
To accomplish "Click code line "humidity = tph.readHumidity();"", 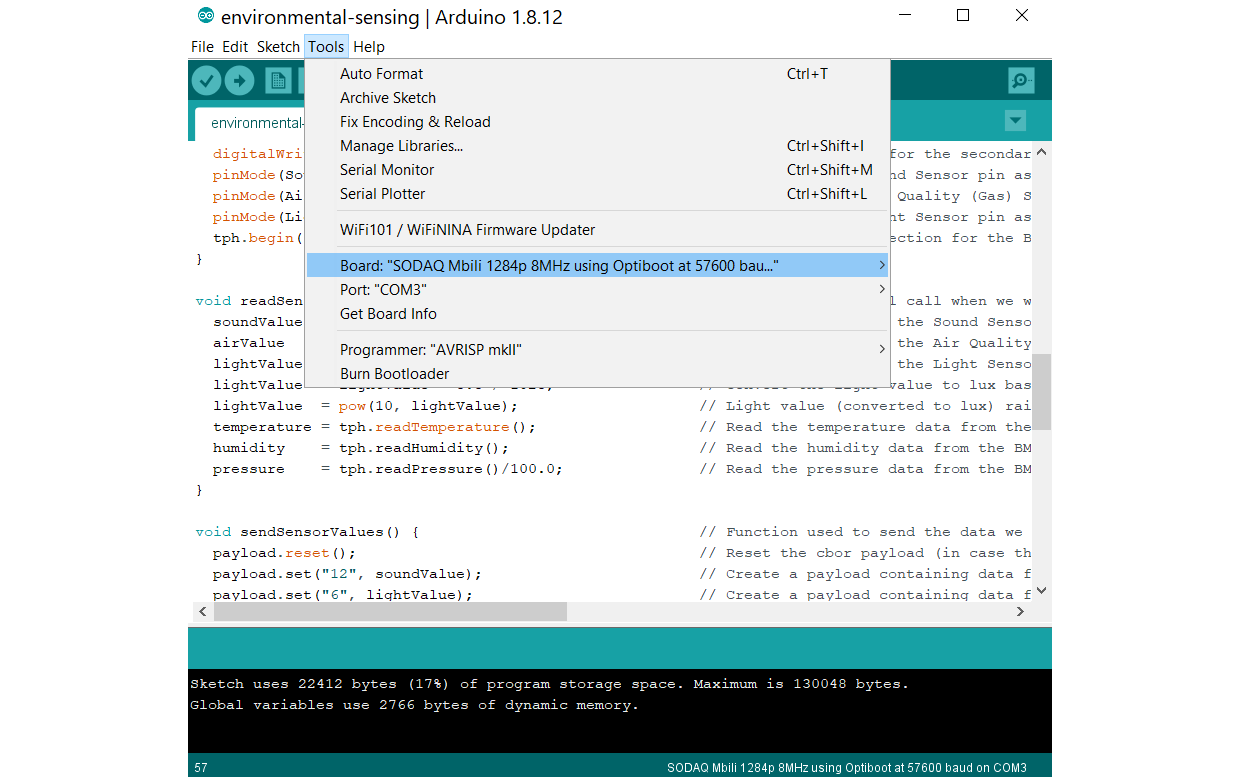I will [x=361, y=448].
